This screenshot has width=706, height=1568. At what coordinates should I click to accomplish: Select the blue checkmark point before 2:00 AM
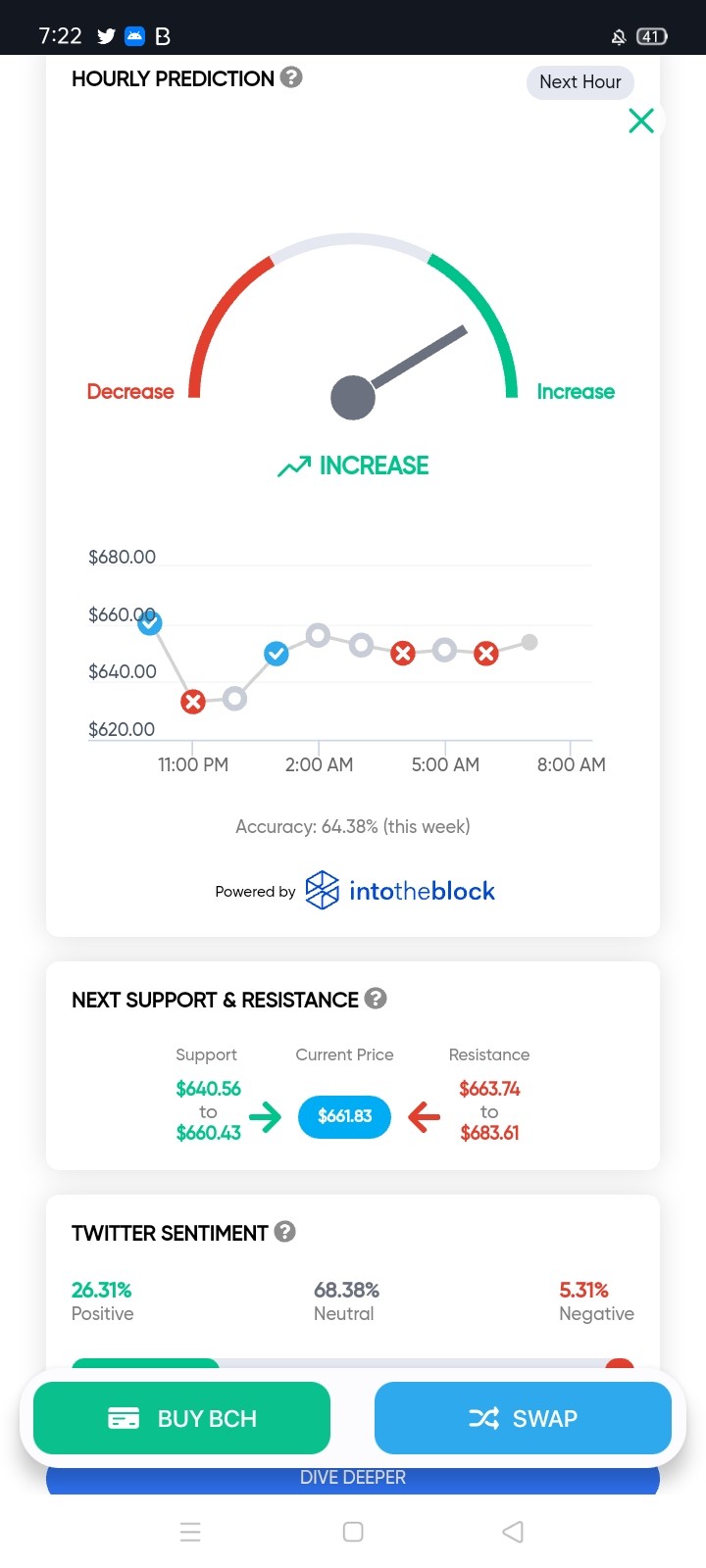click(277, 654)
